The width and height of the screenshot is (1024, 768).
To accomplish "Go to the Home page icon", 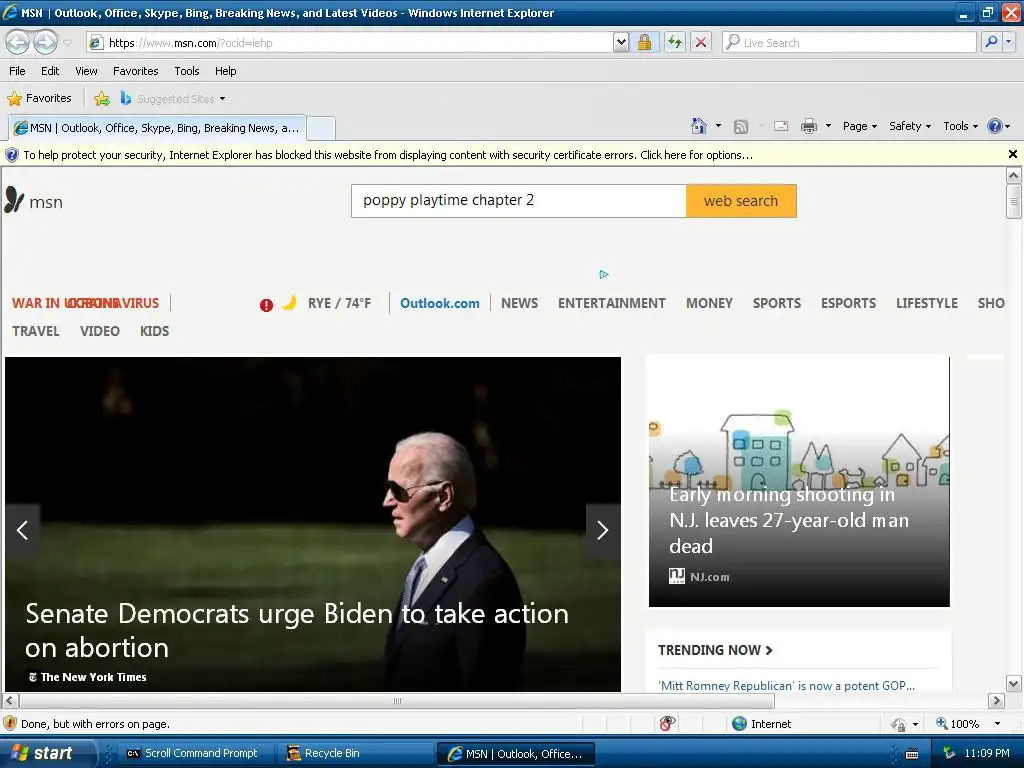I will tap(699, 126).
